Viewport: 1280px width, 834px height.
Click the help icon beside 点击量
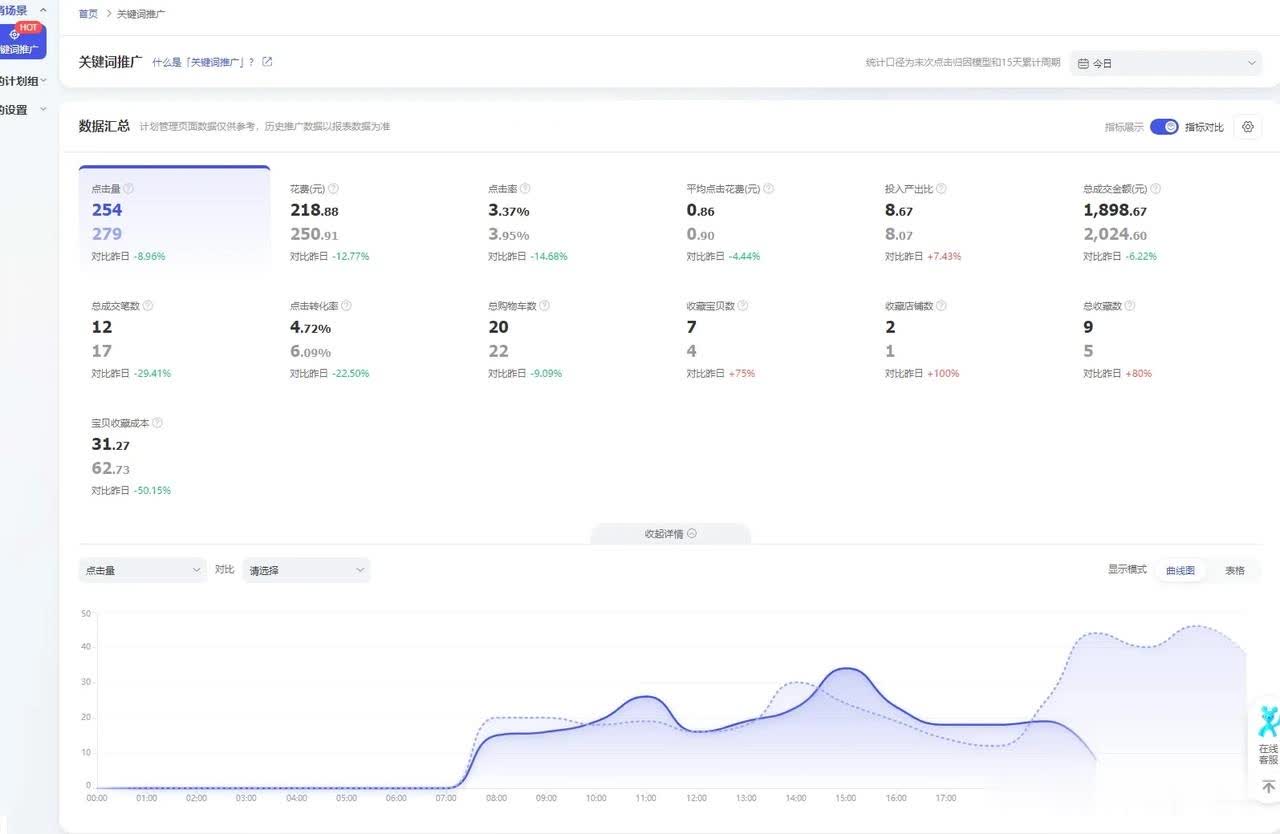(x=128, y=188)
